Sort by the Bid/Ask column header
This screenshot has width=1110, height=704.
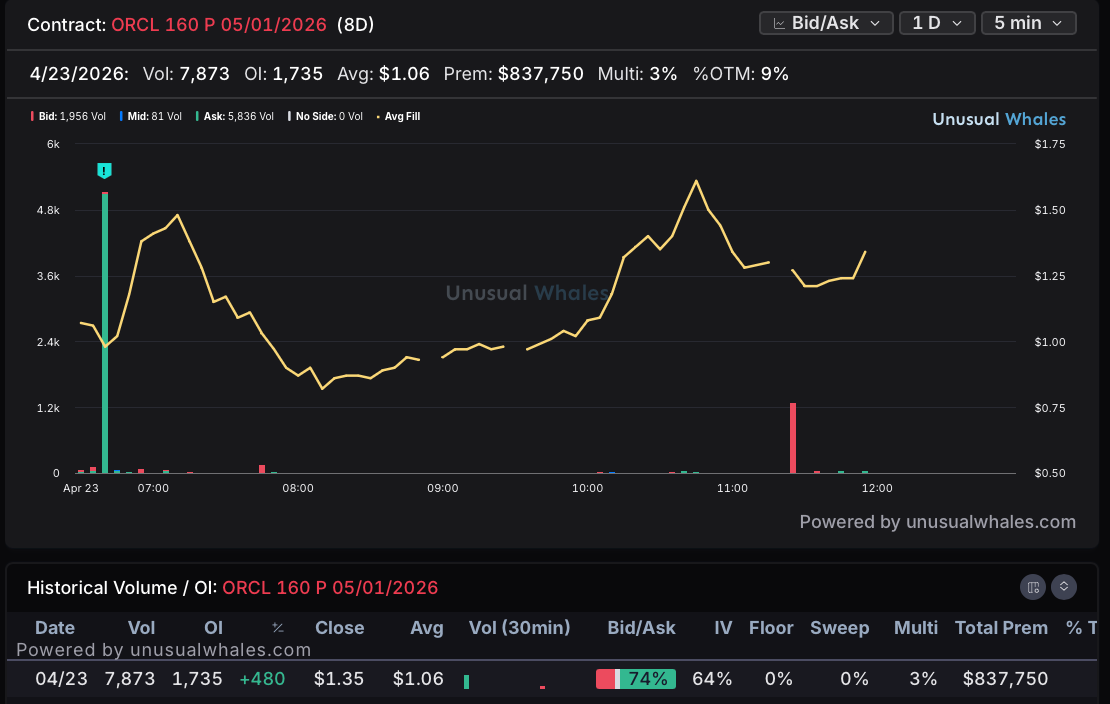click(x=641, y=628)
